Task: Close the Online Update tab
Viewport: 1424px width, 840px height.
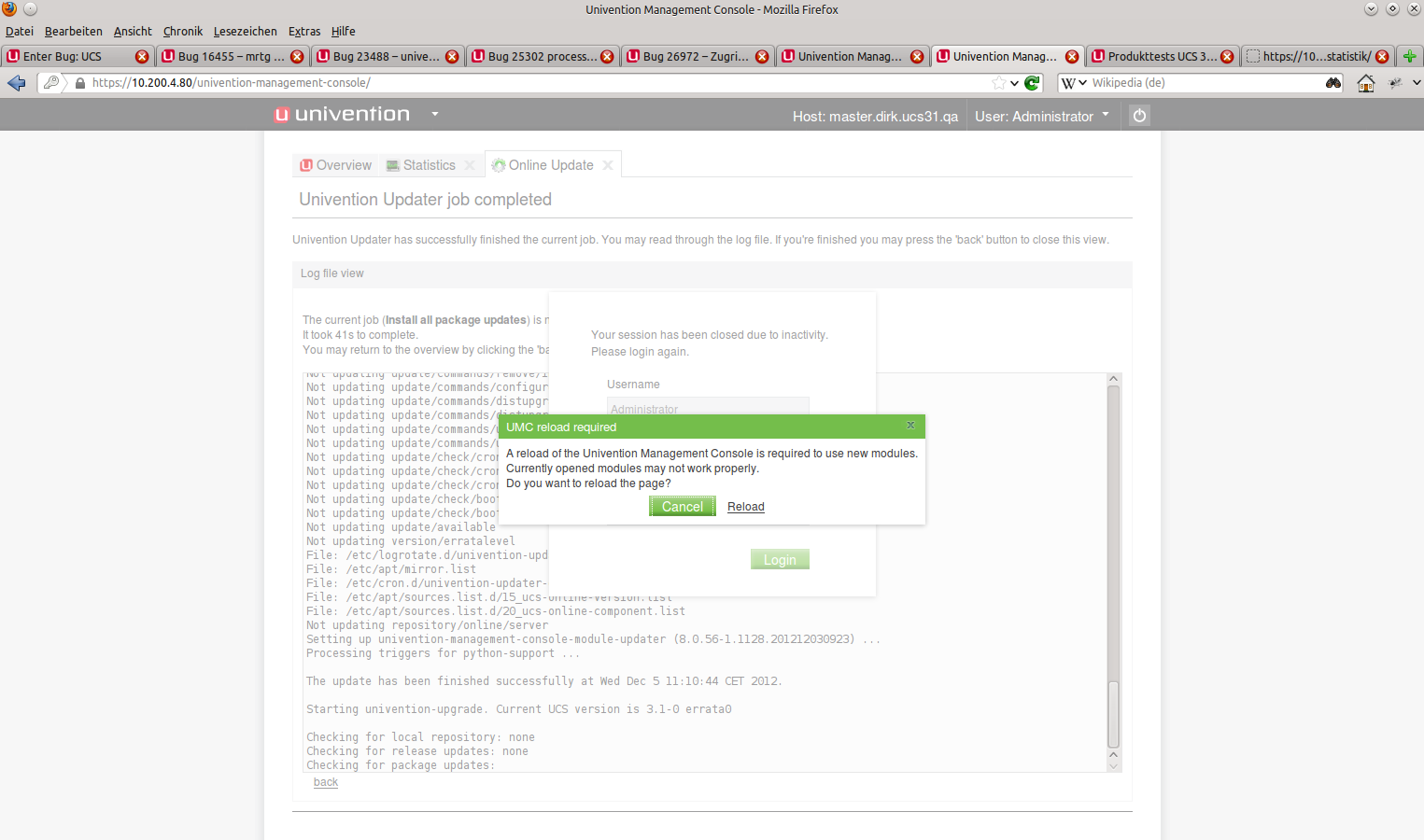Action: [608, 165]
